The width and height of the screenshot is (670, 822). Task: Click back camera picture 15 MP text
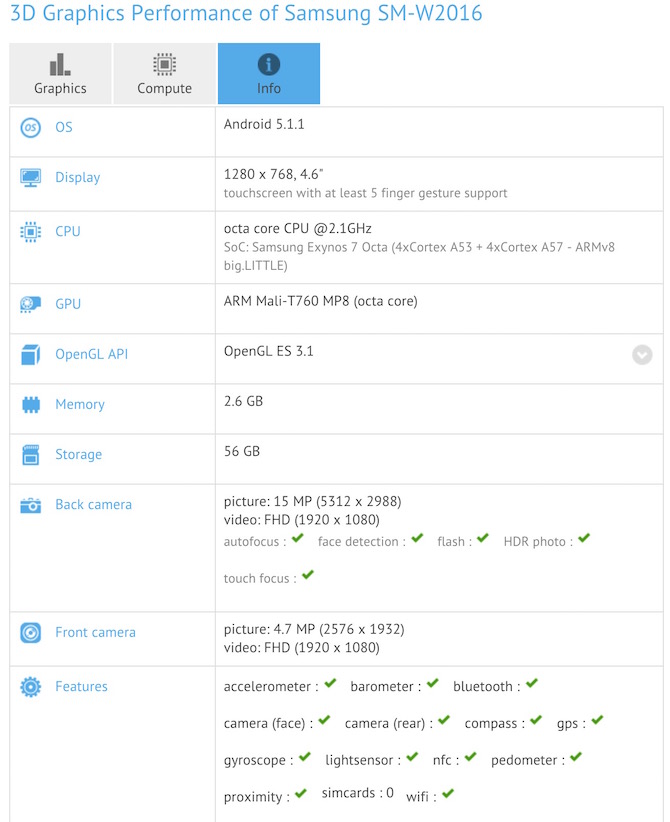coord(312,502)
